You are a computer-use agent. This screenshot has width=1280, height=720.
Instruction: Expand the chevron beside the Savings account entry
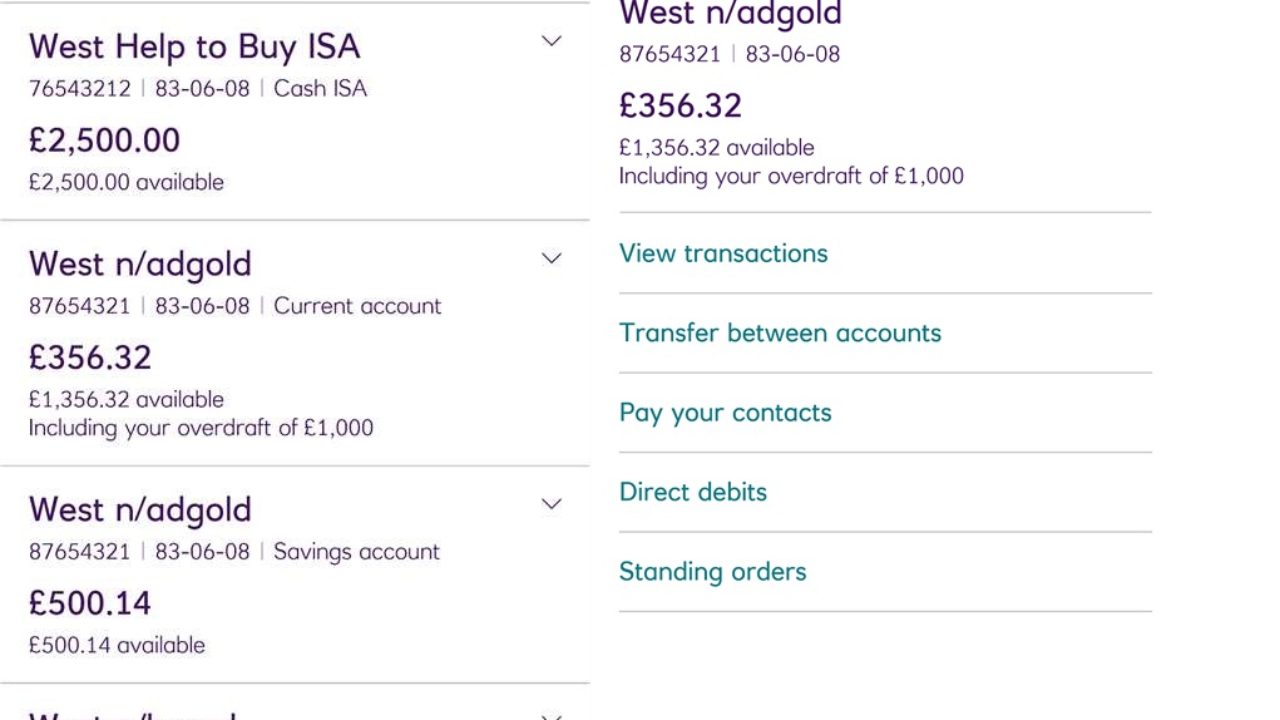(551, 504)
